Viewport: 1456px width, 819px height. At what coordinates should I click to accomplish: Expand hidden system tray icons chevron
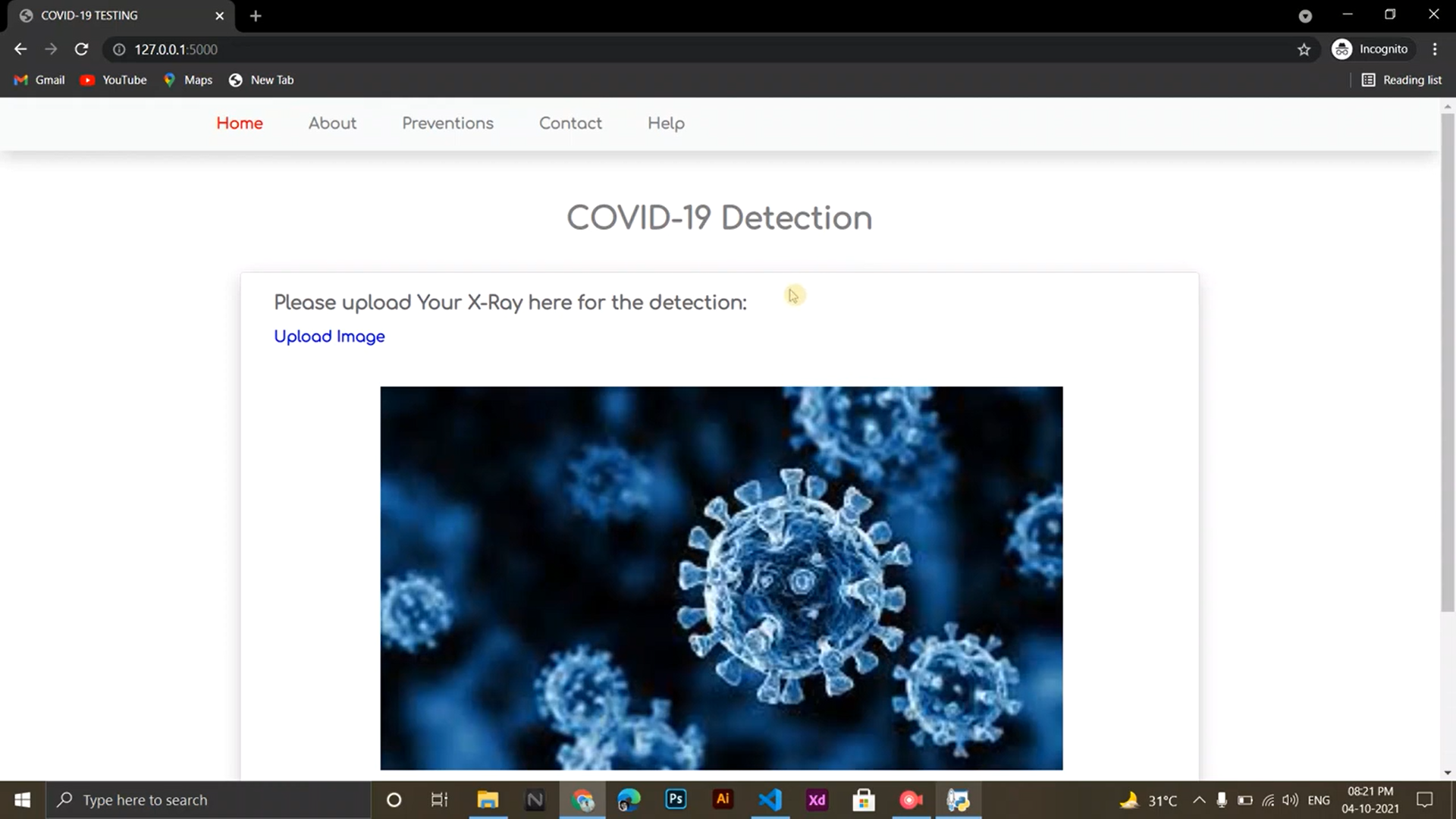1199,799
